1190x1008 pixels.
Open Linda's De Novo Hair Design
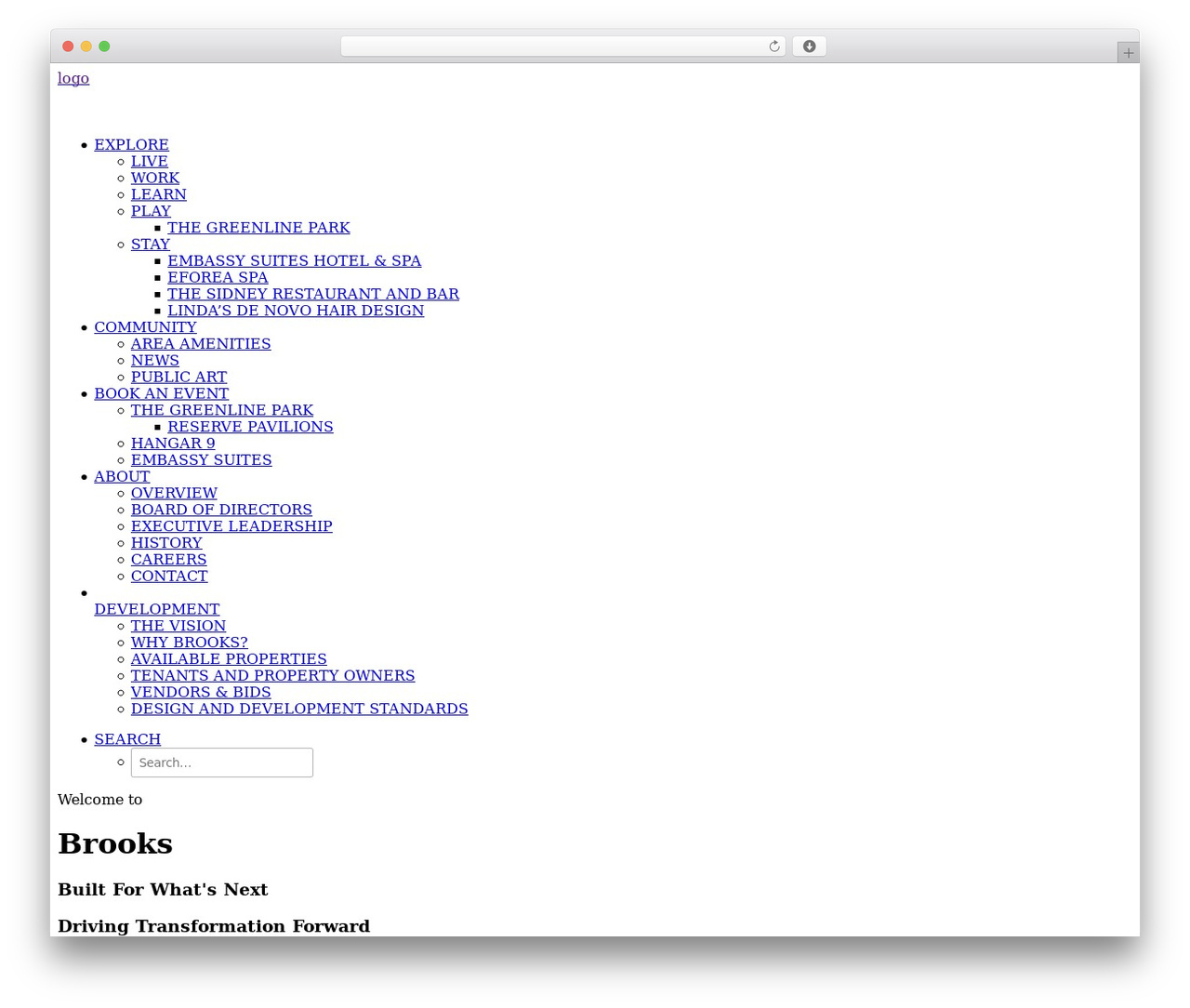(296, 311)
